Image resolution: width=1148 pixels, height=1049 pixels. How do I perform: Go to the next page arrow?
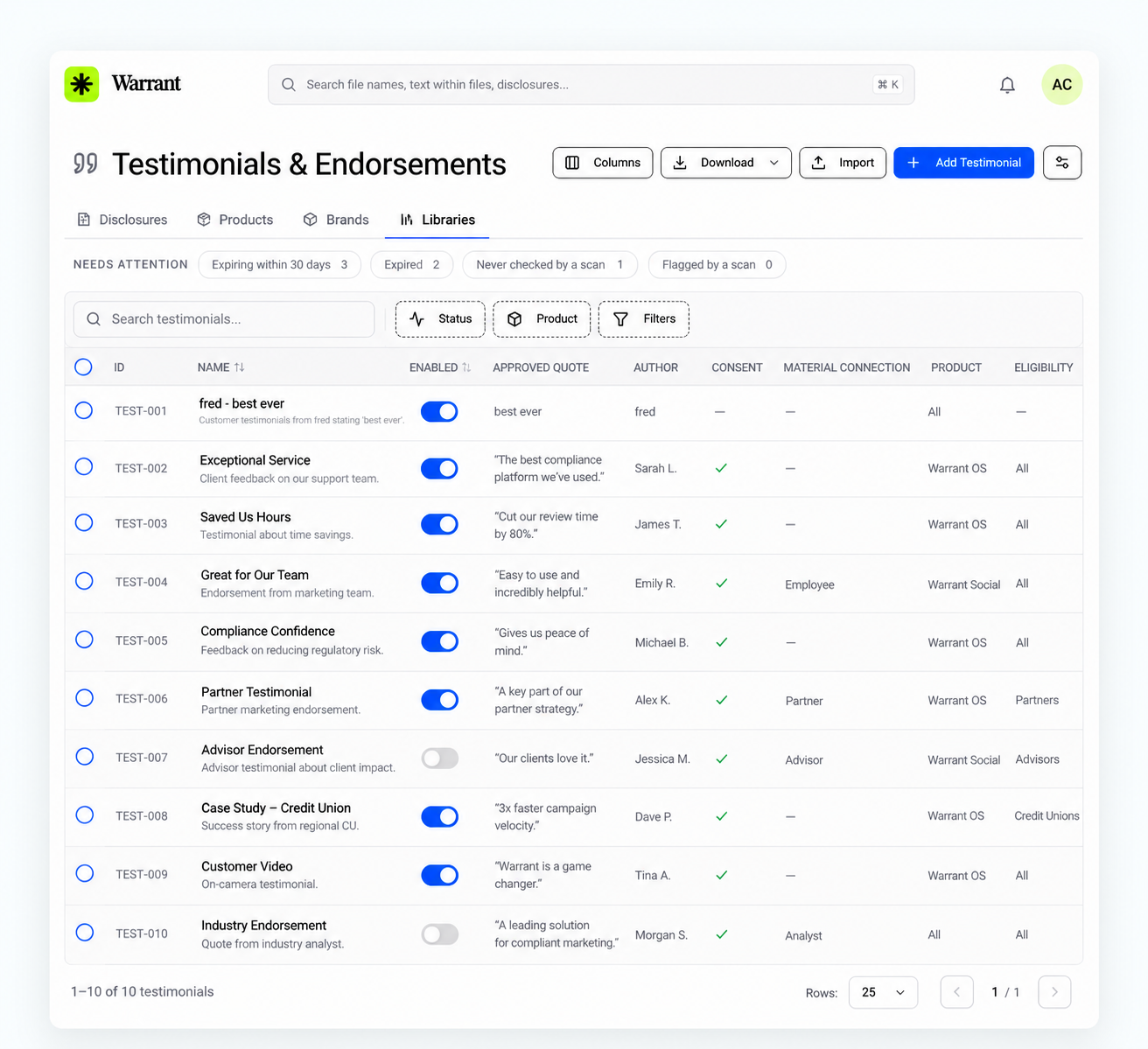1054,992
